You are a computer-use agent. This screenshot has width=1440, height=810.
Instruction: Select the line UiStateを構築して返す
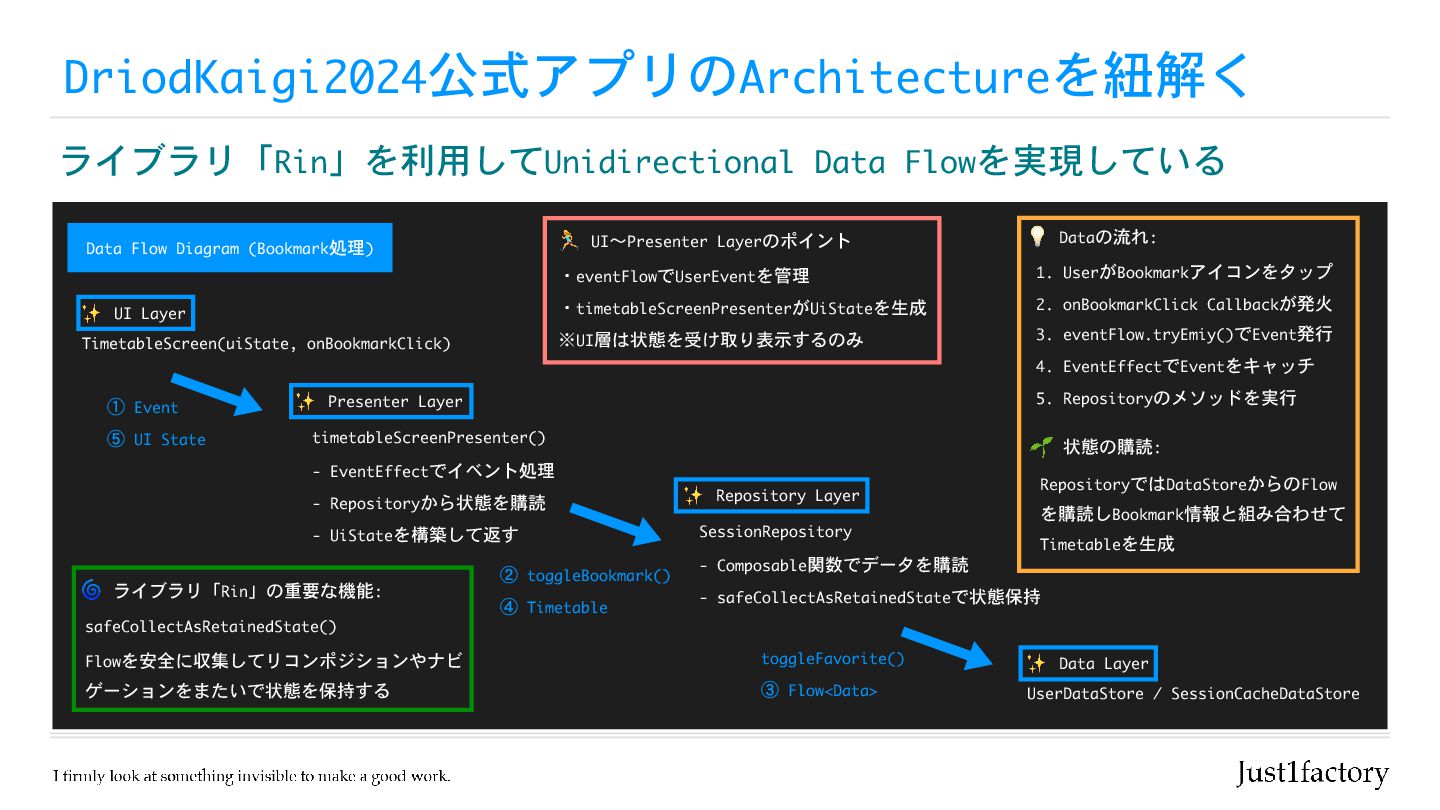coord(415,535)
